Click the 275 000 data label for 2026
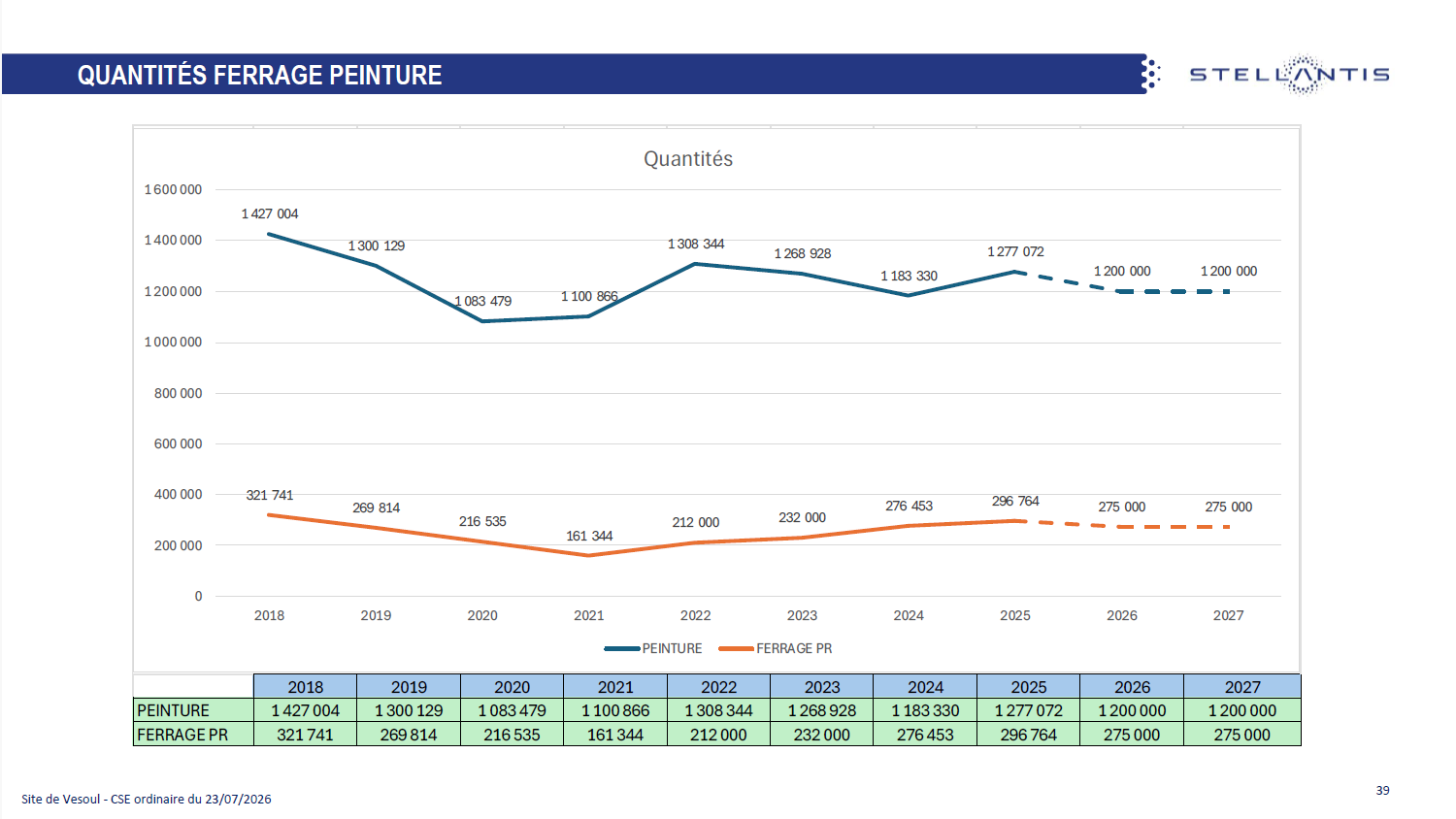 pyautogui.click(x=1122, y=507)
